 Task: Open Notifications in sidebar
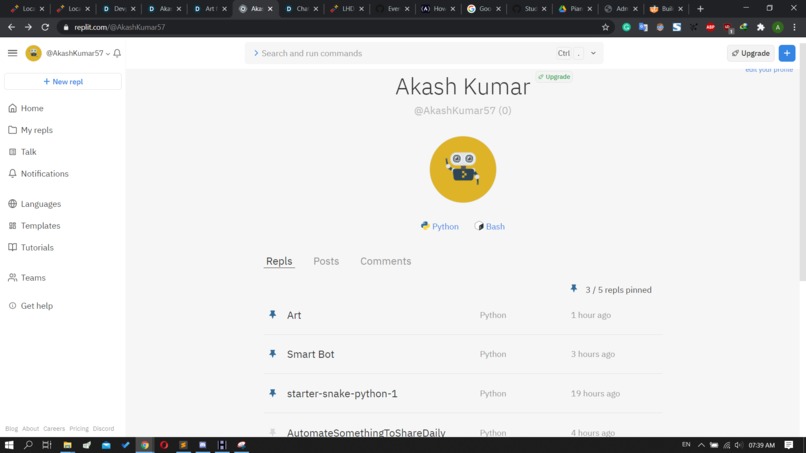pyautogui.click(x=39, y=174)
